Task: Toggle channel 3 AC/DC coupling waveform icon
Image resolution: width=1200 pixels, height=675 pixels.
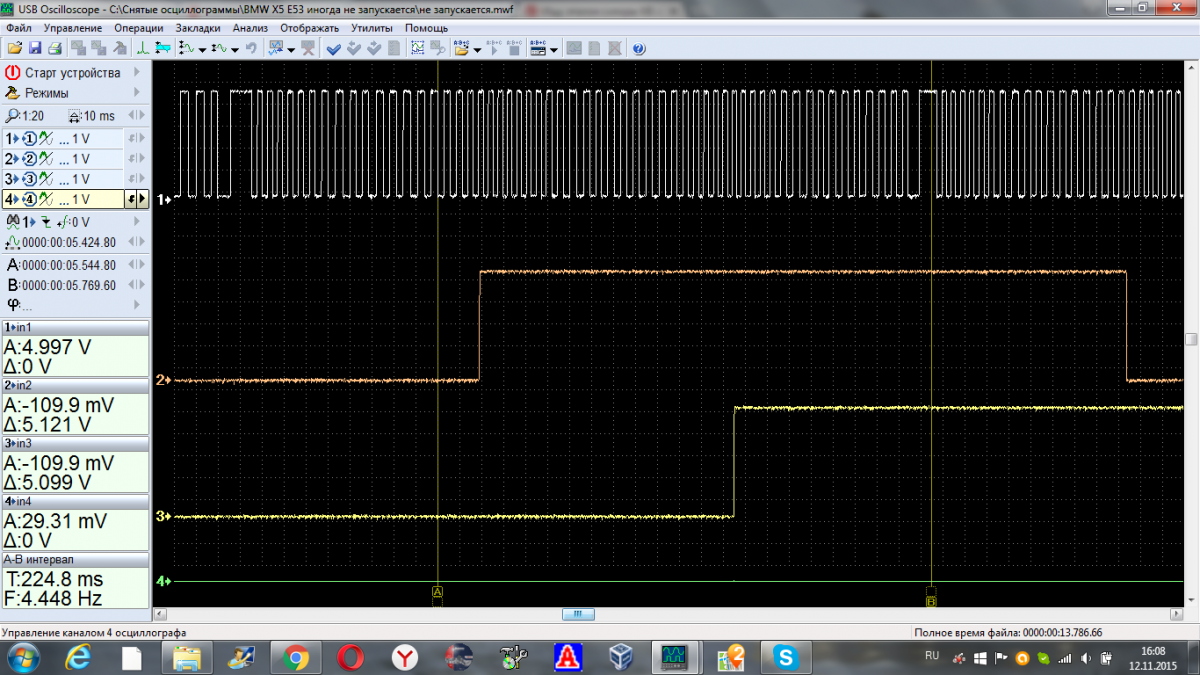Action: pos(46,179)
